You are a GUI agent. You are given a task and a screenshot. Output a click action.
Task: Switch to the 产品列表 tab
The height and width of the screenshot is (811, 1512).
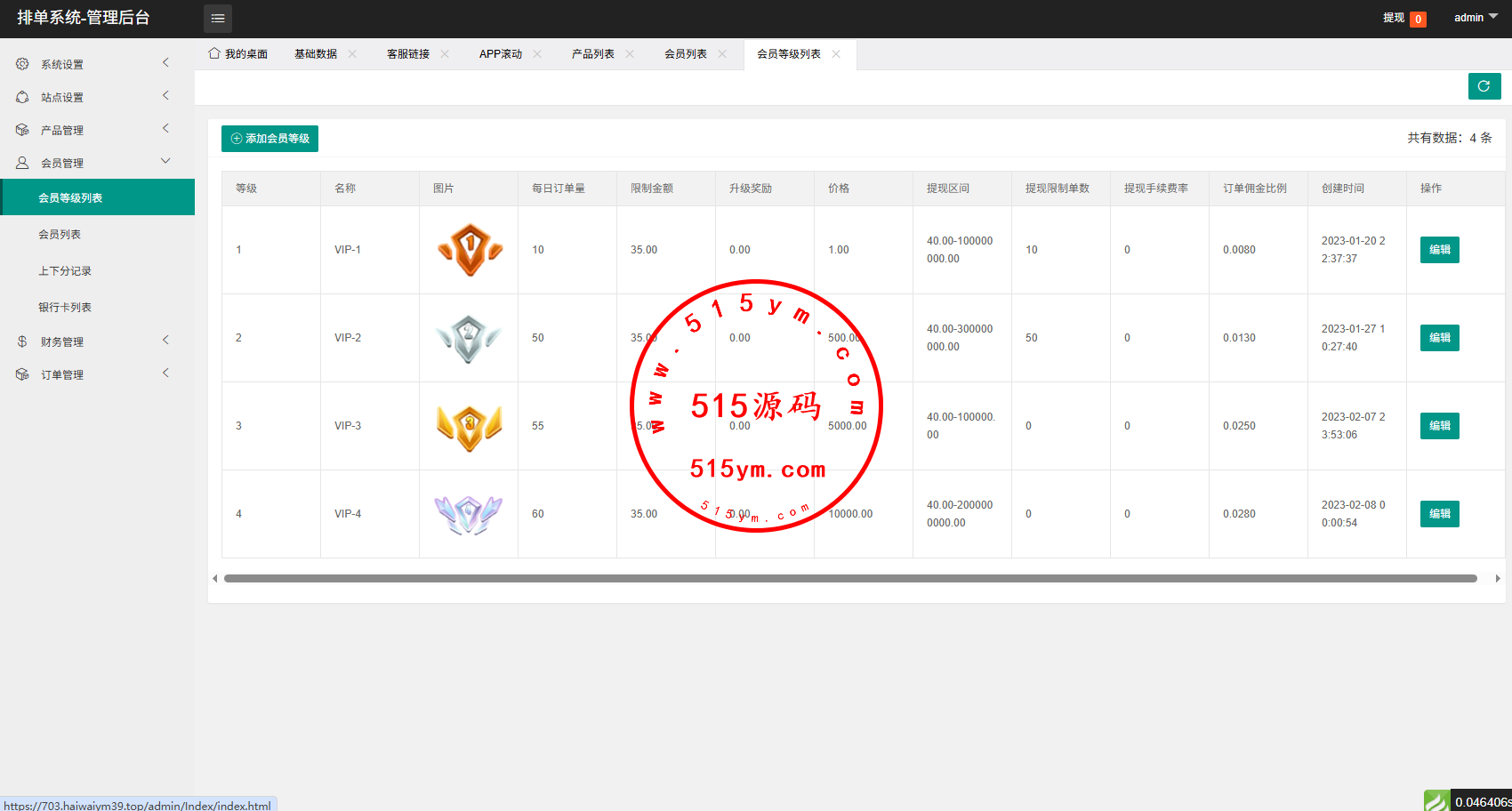pyautogui.click(x=592, y=54)
